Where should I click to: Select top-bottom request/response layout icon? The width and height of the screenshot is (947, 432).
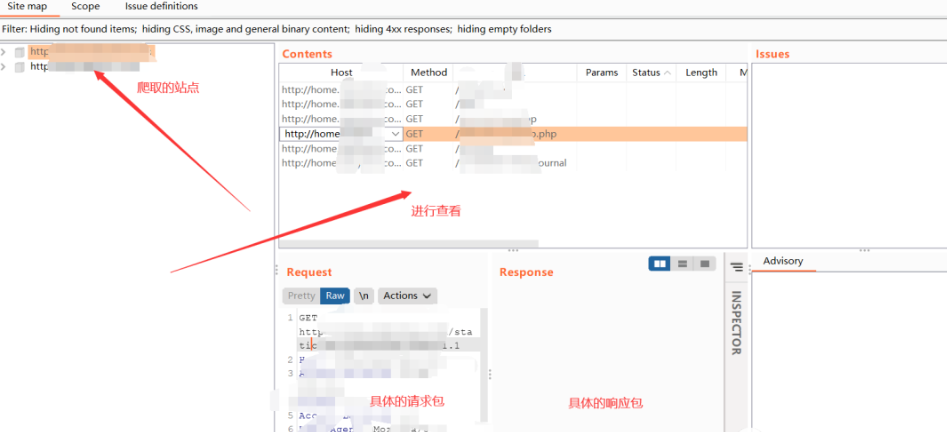coord(682,263)
